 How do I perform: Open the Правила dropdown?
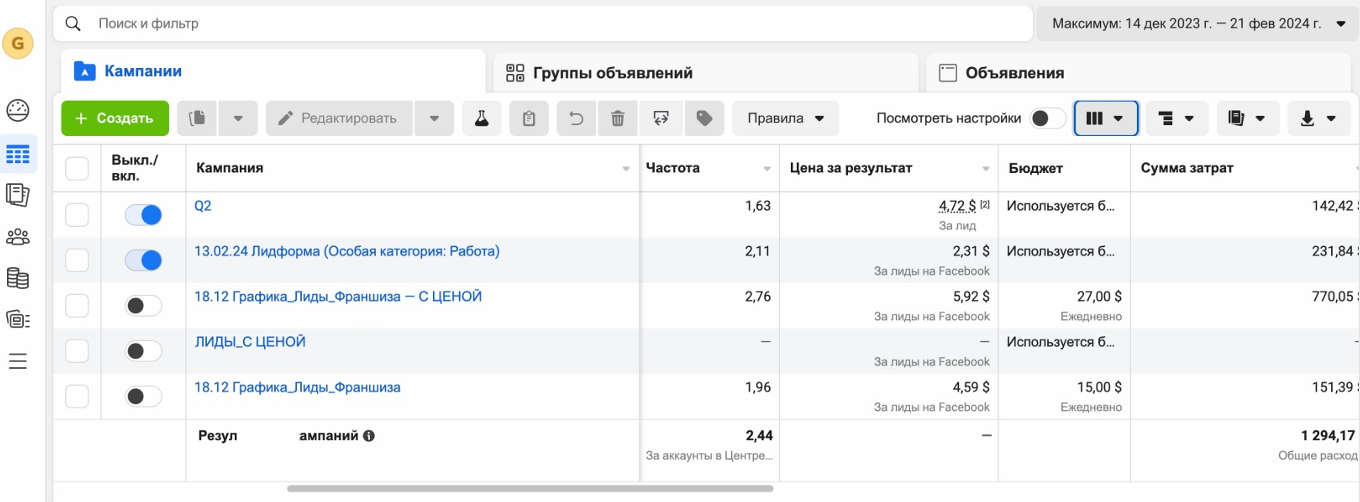click(x=786, y=118)
